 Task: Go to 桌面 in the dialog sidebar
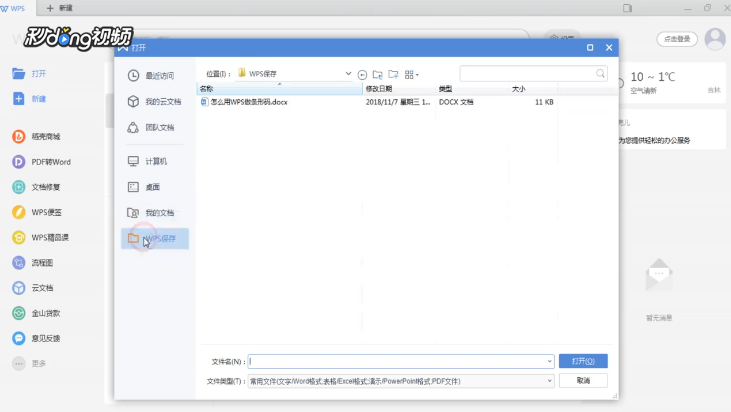click(145, 187)
